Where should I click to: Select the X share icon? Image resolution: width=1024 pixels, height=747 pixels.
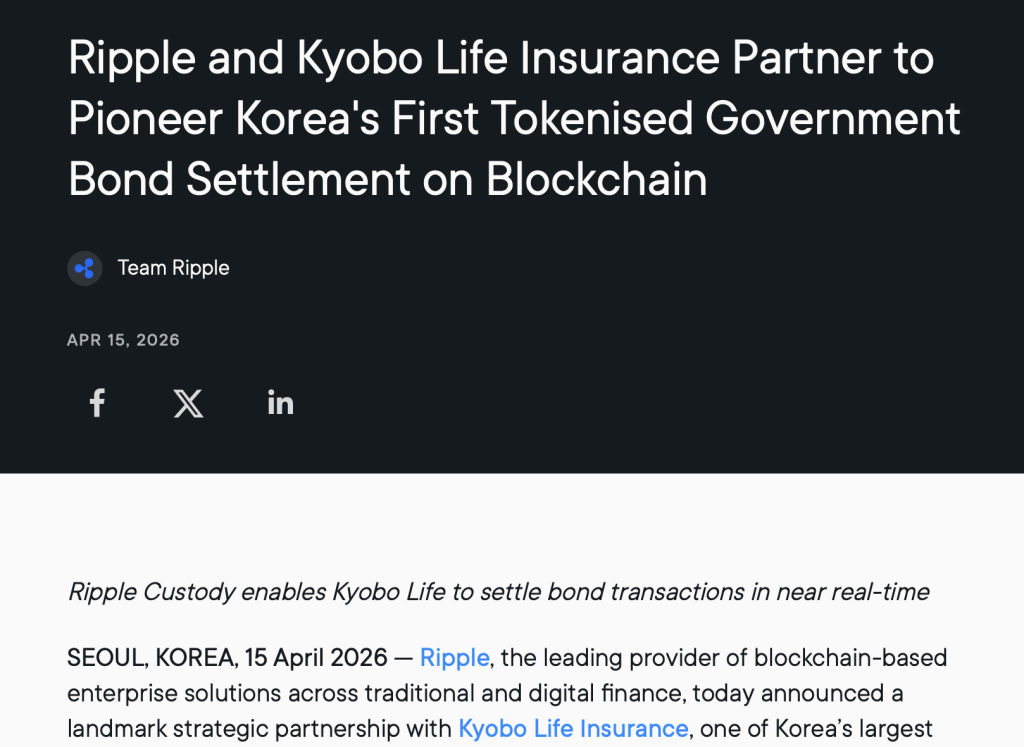(x=188, y=402)
